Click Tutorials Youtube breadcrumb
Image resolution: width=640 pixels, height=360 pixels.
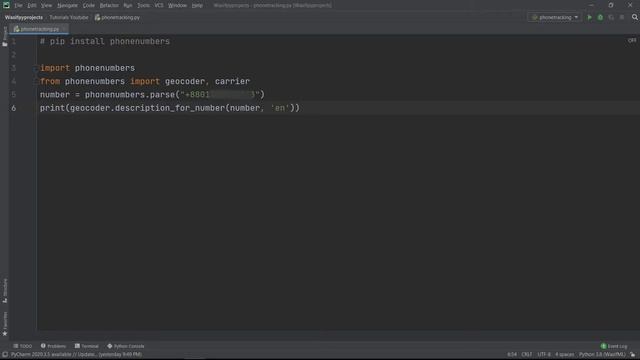[69, 18]
